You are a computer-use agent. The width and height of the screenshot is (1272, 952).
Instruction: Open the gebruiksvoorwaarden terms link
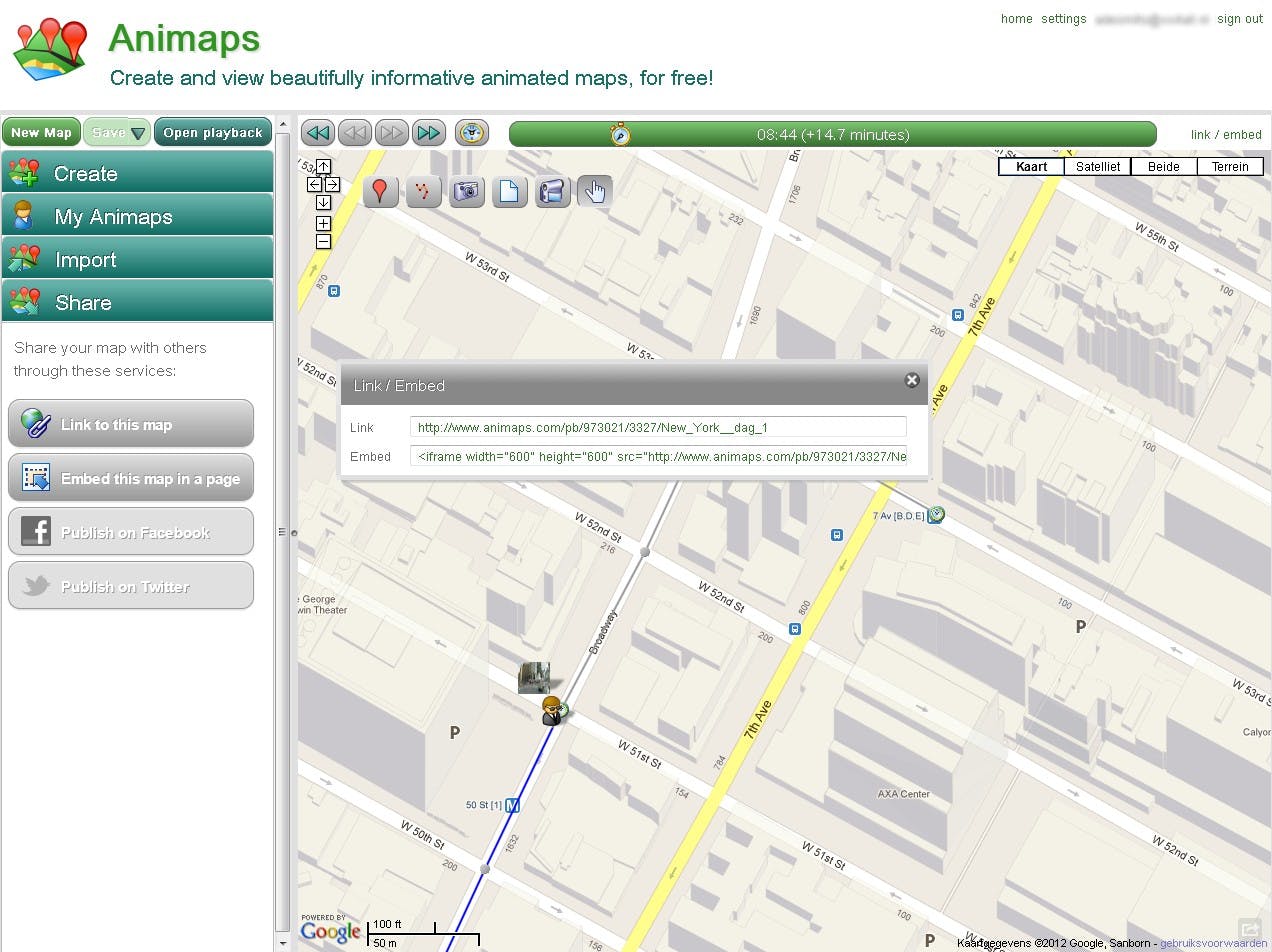(x=1213, y=943)
